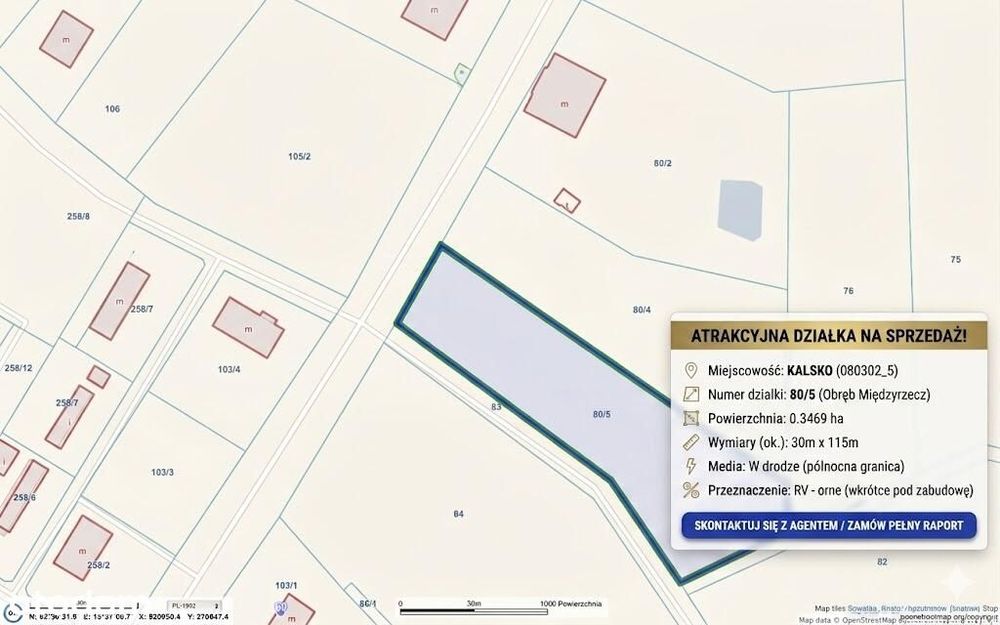Click the Powierzchnia 0.3469 ha text
Screen dimensions: 1000x625
click(x=776, y=418)
